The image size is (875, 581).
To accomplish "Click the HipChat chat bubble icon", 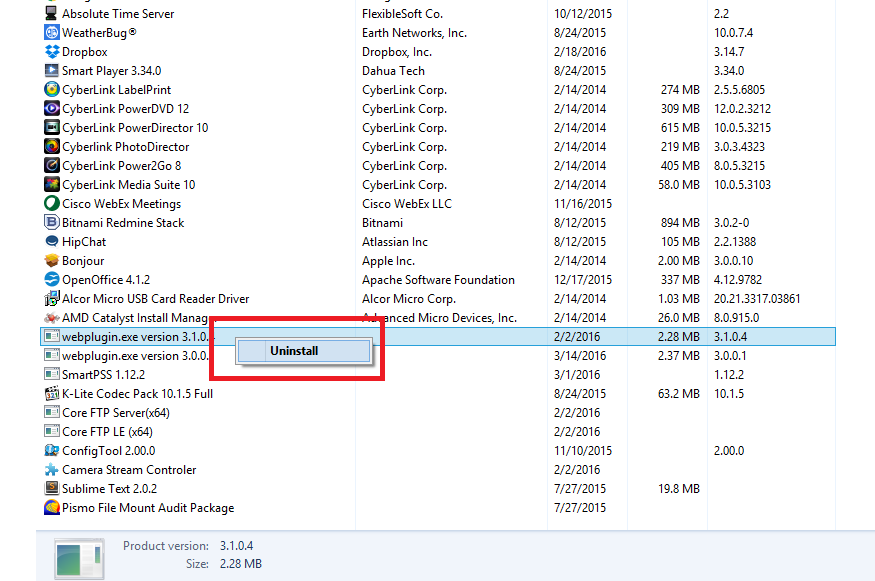I will tap(51, 242).
